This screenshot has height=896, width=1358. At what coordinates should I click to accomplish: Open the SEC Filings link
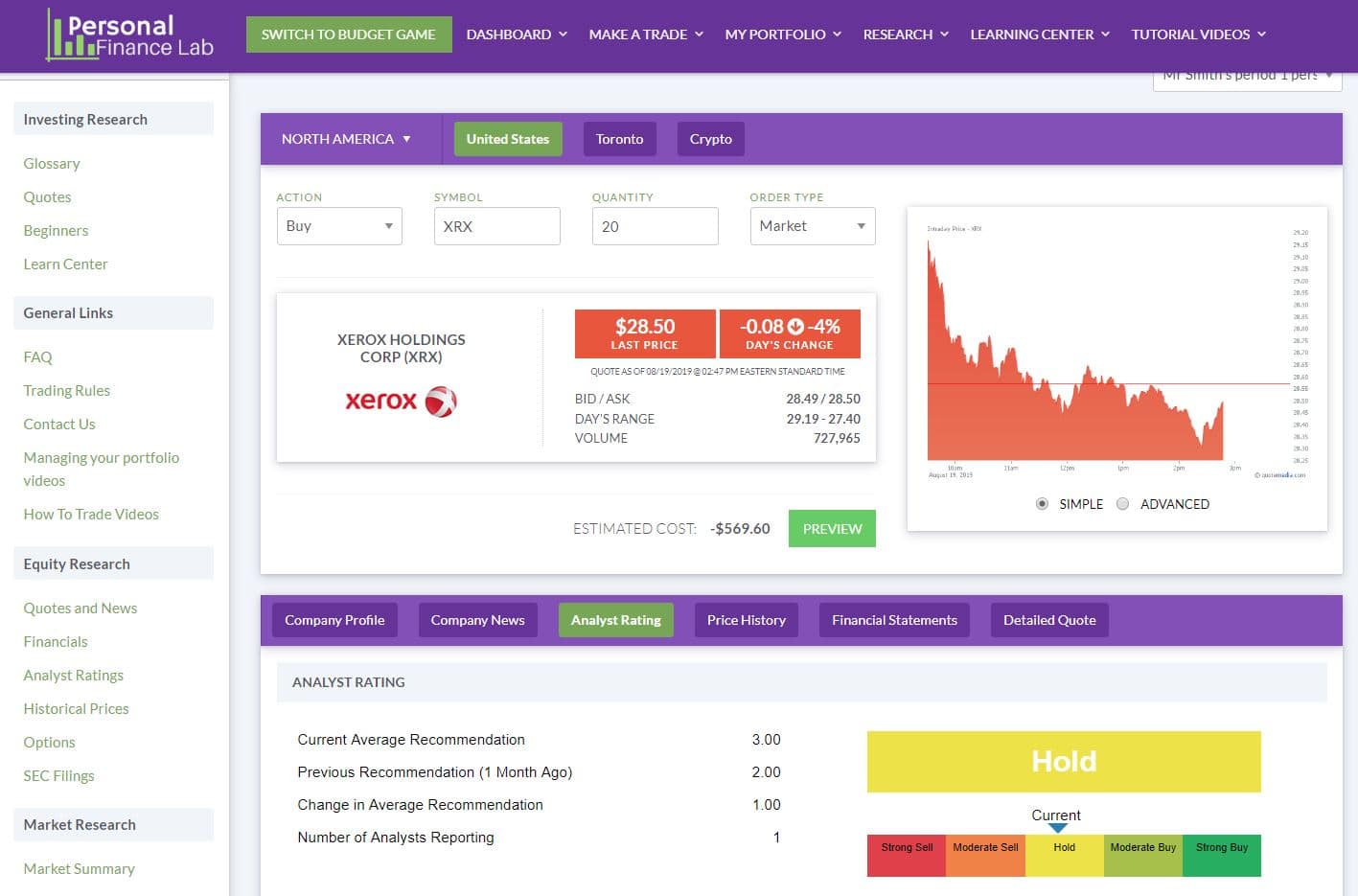coord(58,776)
